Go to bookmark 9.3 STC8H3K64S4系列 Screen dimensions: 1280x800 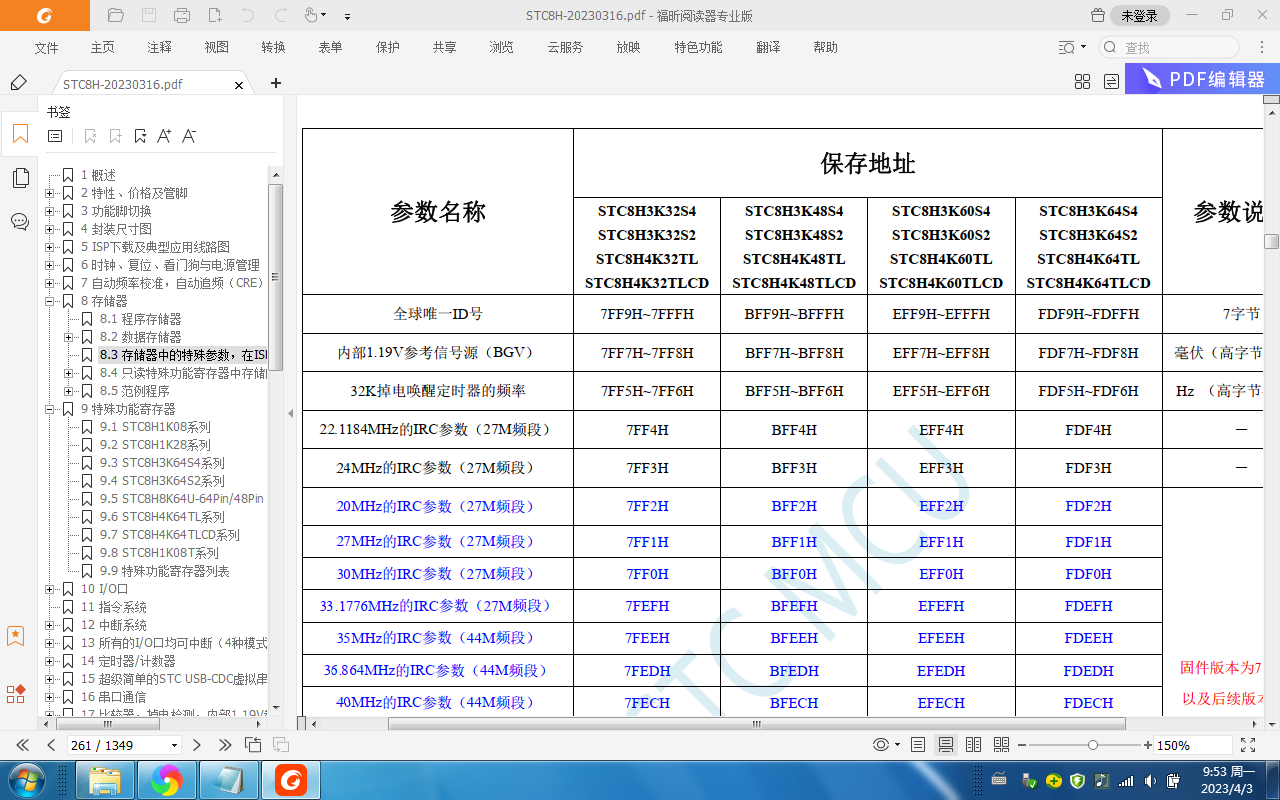click(x=162, y=463)
